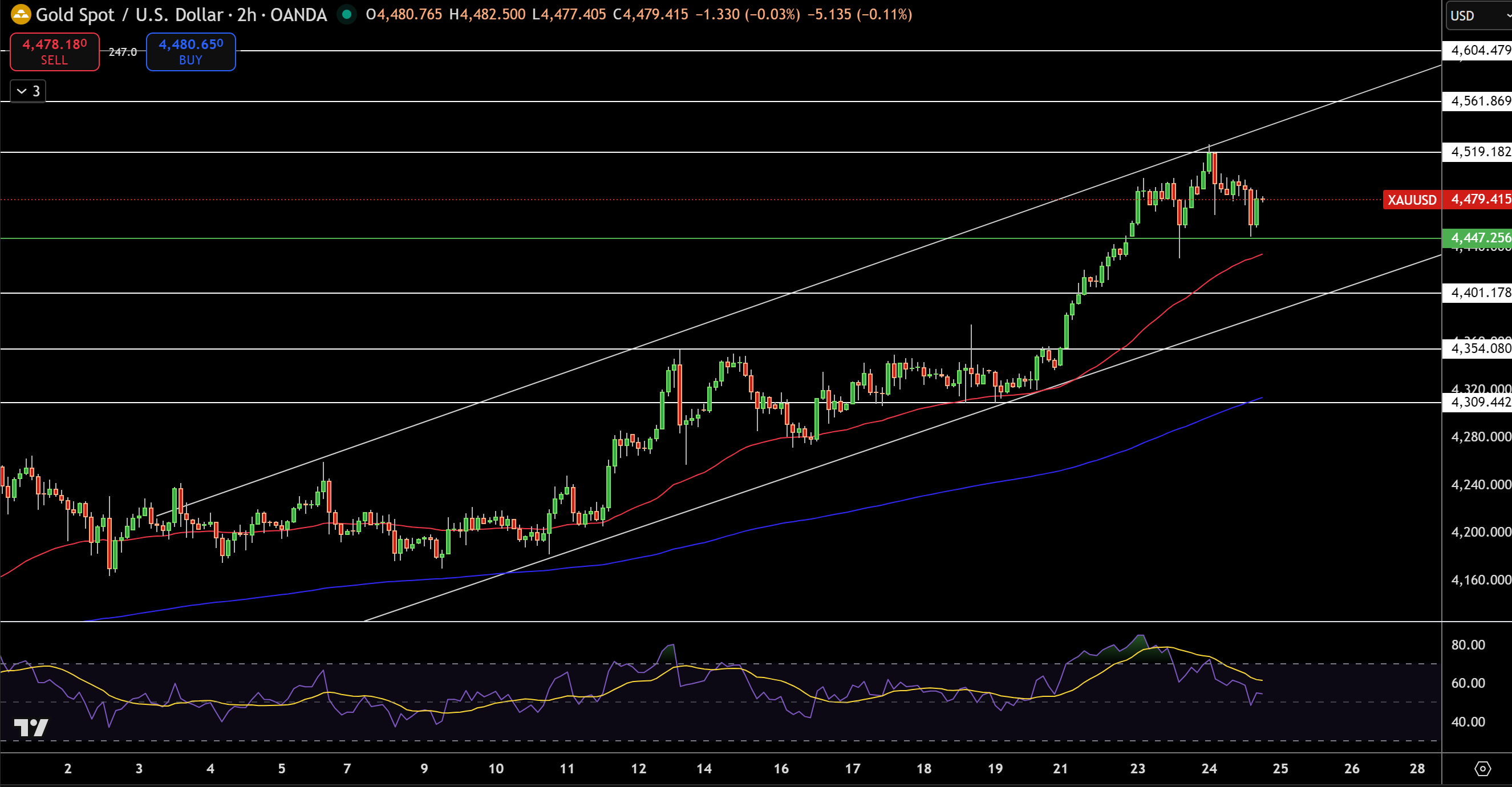
Task: Click the 4,561.869 price level label
Action: [x=1477, y=101]
